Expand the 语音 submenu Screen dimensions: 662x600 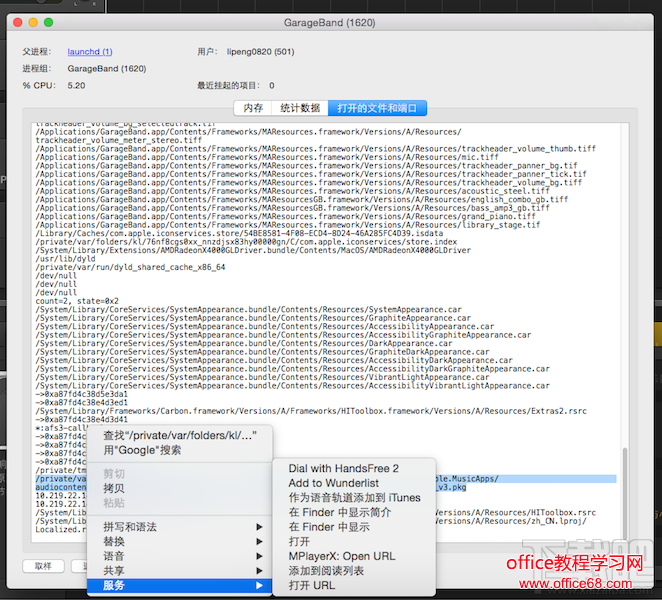point(179,556)
